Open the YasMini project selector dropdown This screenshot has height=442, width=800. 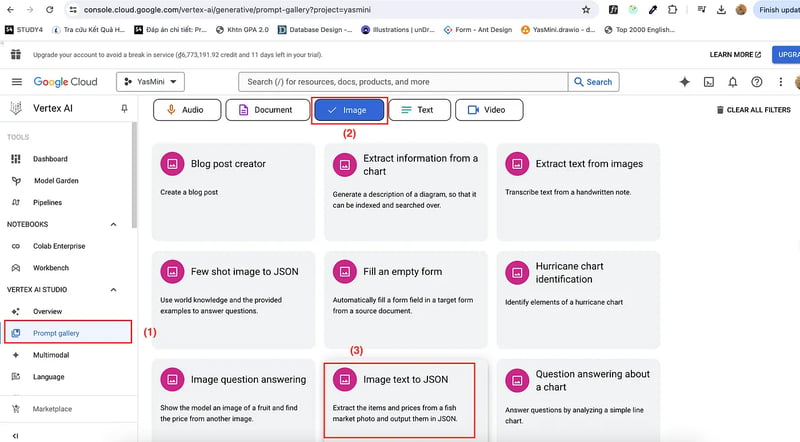[x=151, y=82]
